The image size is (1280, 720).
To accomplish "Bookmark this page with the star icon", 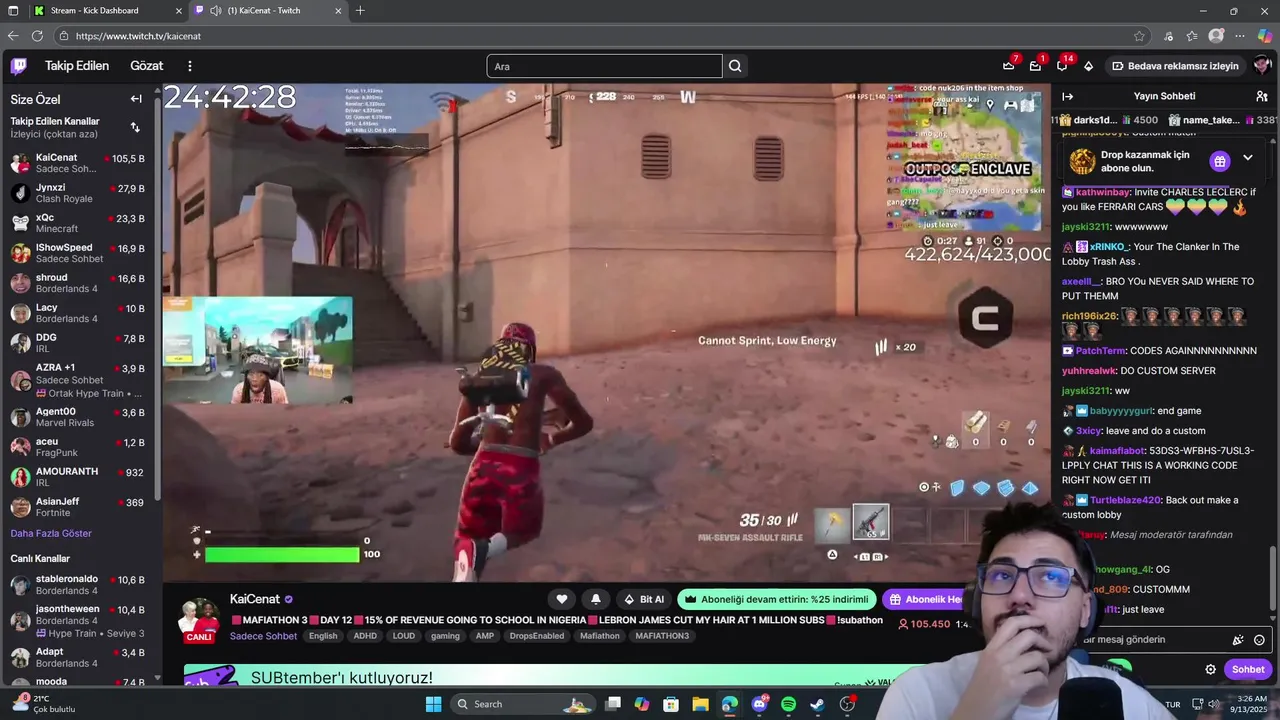I will click(x=1139, y=36).
